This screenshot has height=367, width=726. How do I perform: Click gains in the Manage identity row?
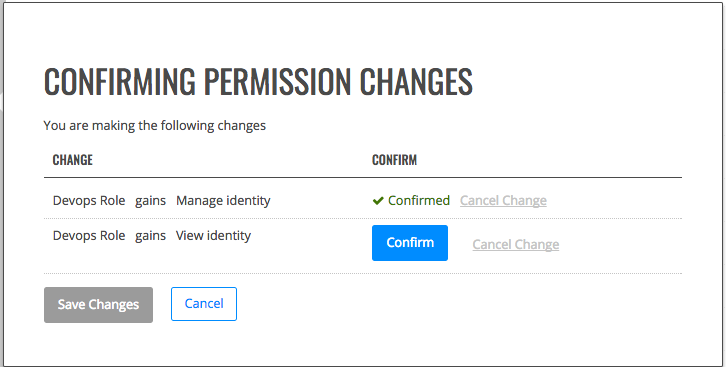[150, 201]
